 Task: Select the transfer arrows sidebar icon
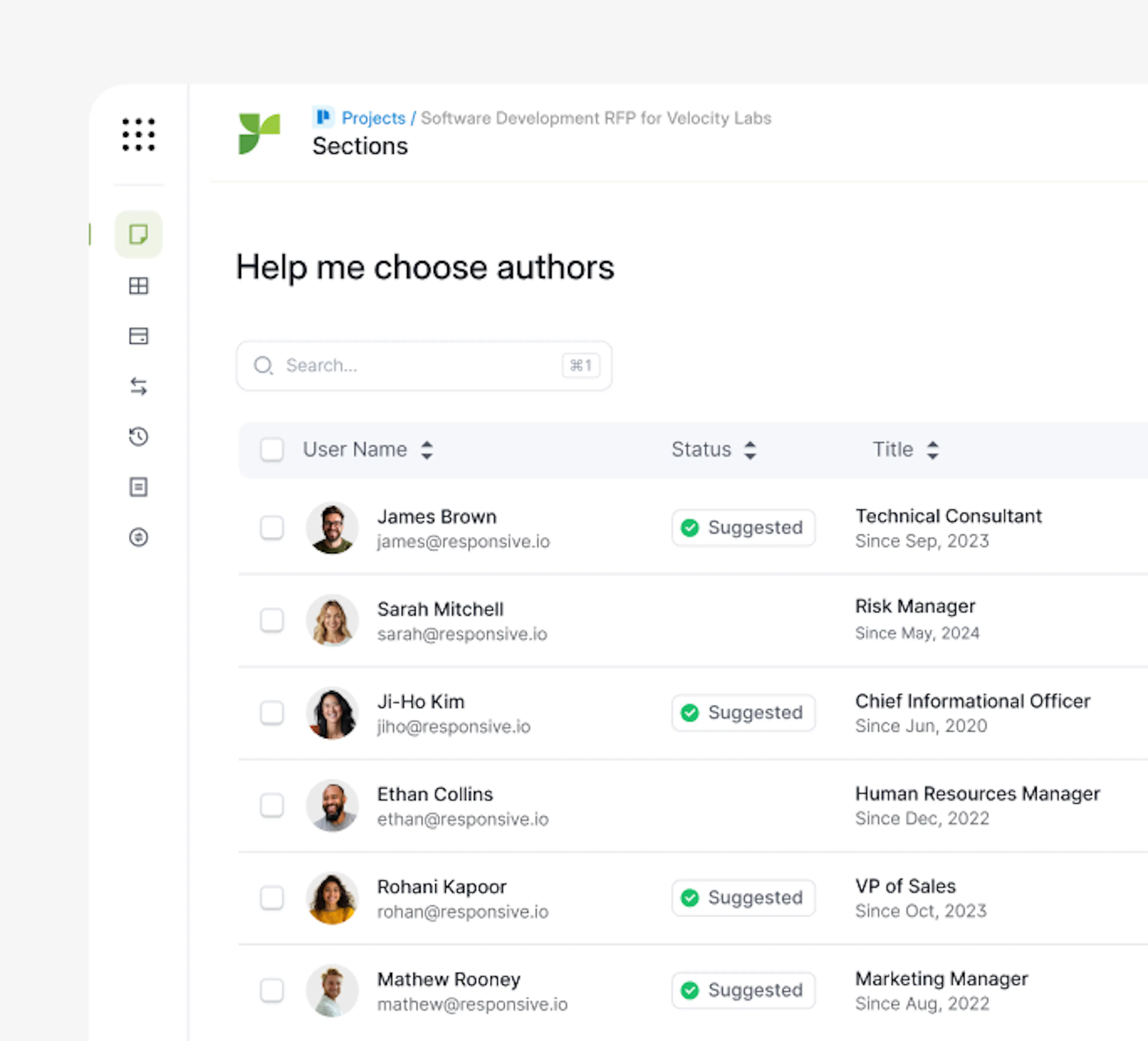138,386
